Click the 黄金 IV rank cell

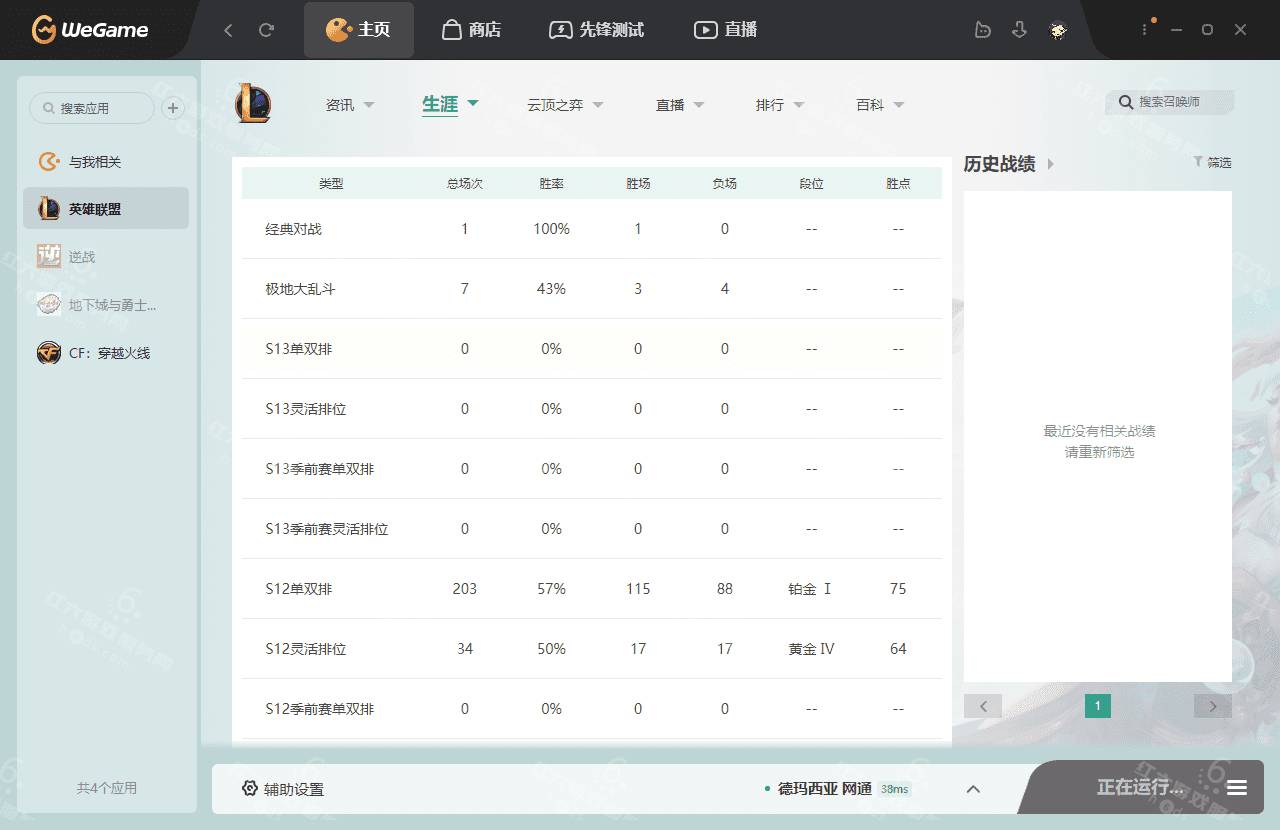[x=811, y=649]
